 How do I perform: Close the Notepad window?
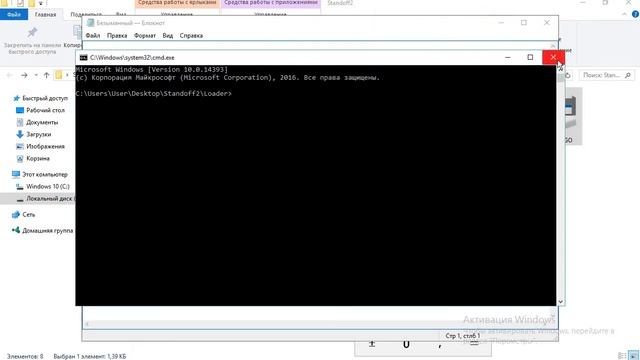547,23
